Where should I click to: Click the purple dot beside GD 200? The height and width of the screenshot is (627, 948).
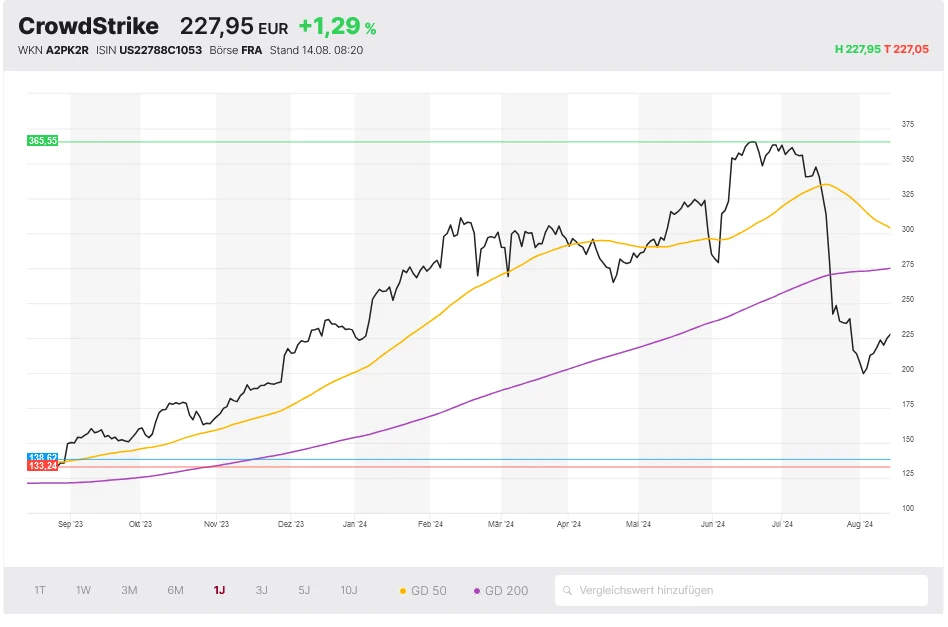(477, 591)
